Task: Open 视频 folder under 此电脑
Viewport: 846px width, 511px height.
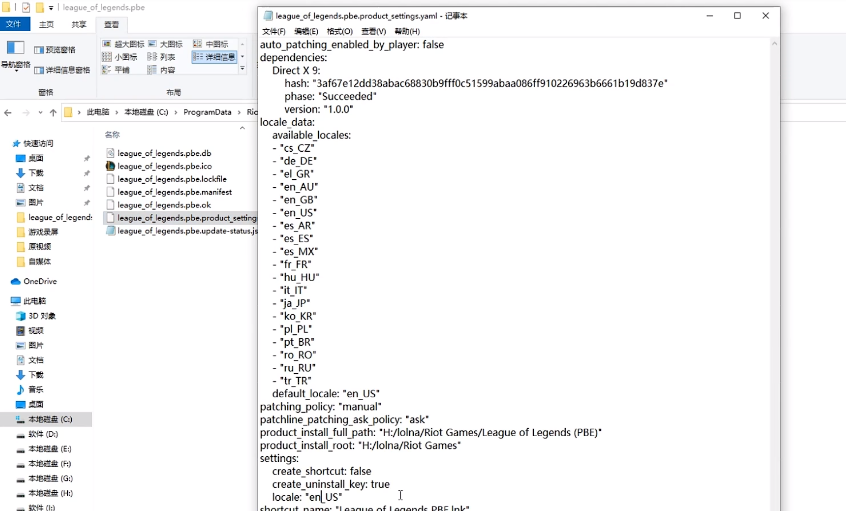Action: pyautogui.click(x=30, y=330)
